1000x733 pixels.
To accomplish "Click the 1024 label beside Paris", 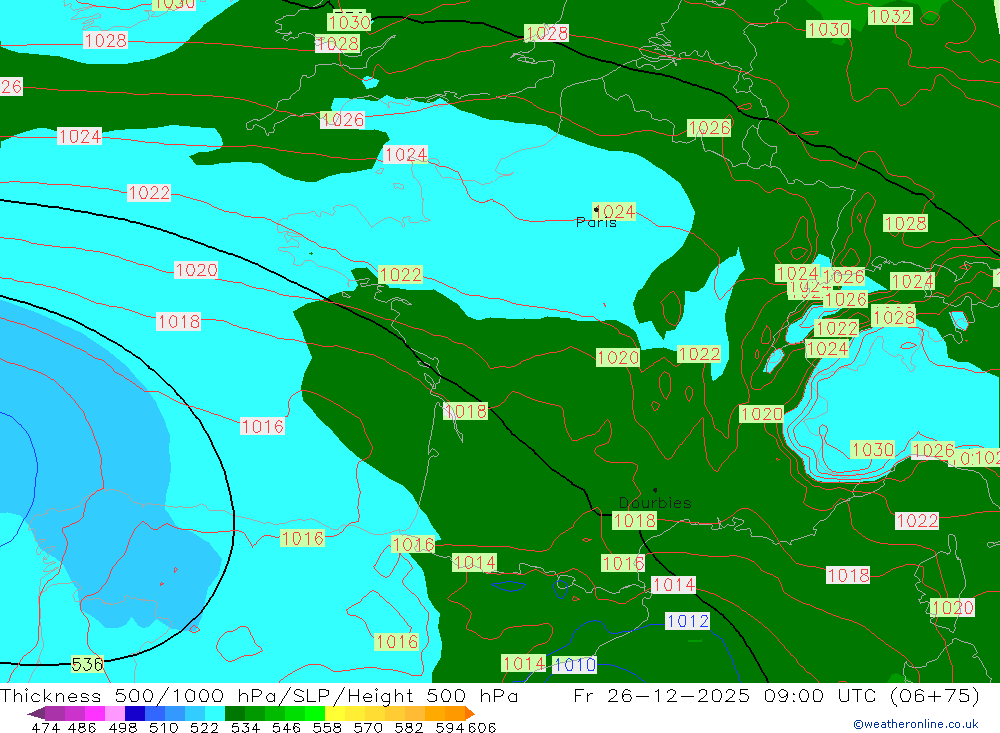I will pyautogui.click(x=614, y=211).
